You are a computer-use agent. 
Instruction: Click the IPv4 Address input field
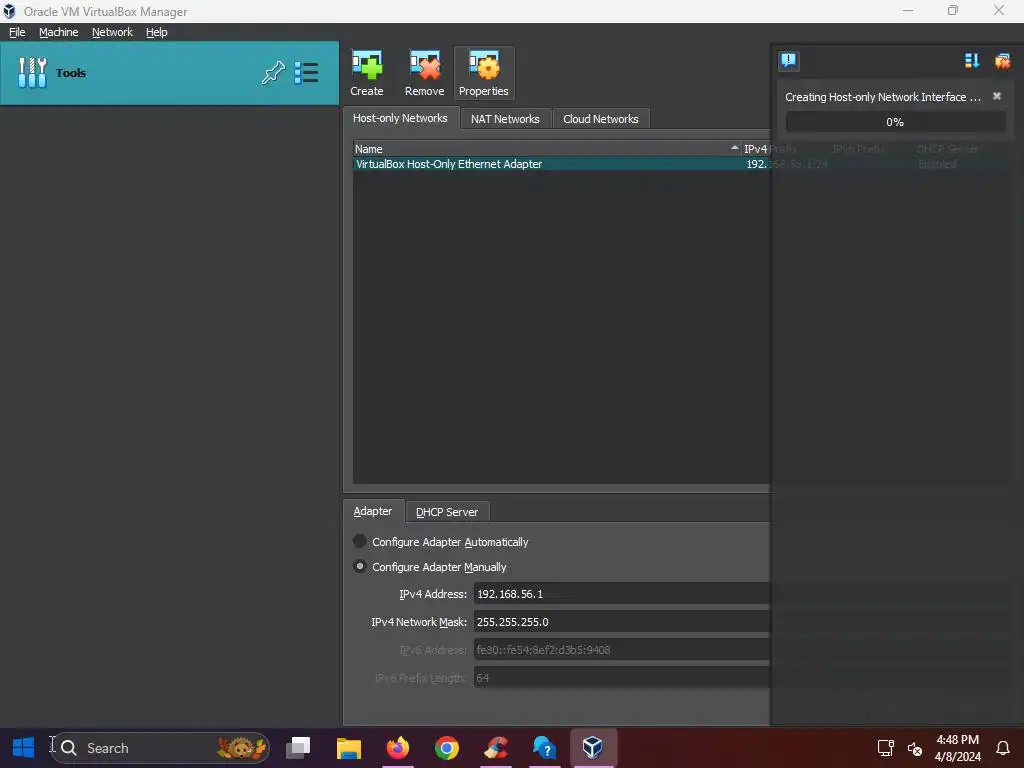click(622, 594)
